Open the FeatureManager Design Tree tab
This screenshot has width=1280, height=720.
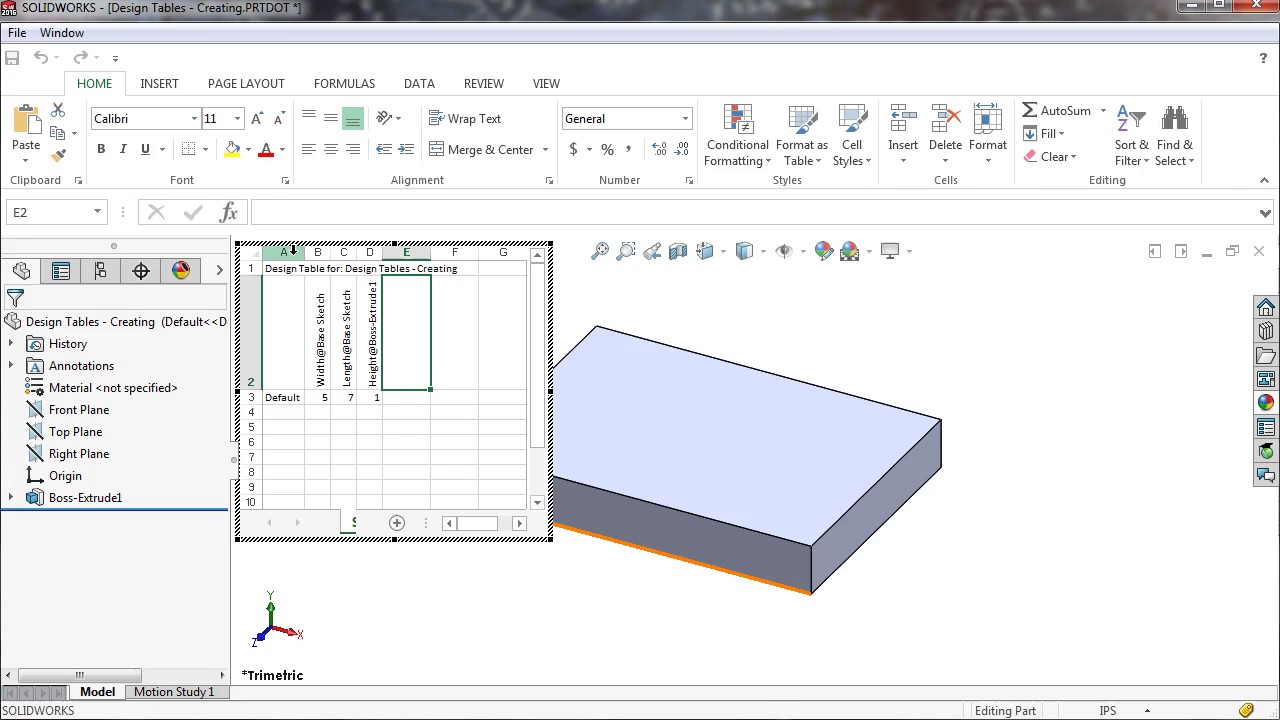click(x=21, y=271)
